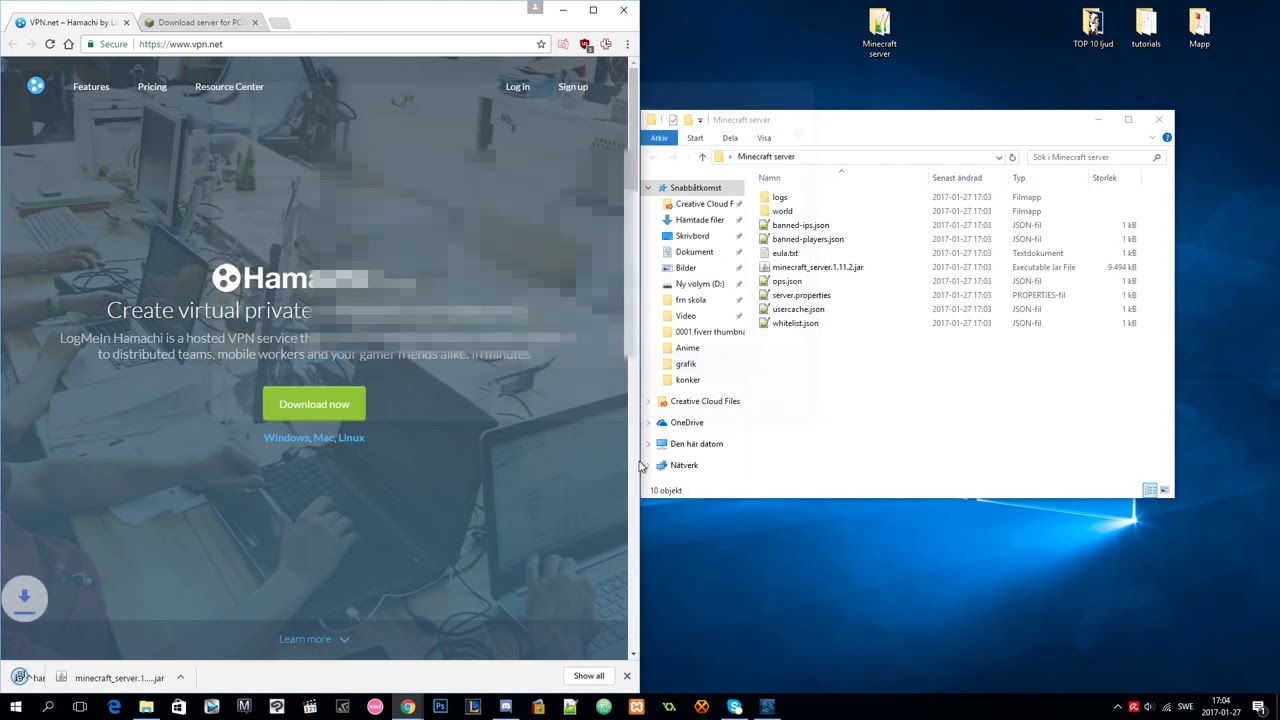Open the Resource Center link
The height and width of the screenshot is (720, 1280).
point(229,87)
